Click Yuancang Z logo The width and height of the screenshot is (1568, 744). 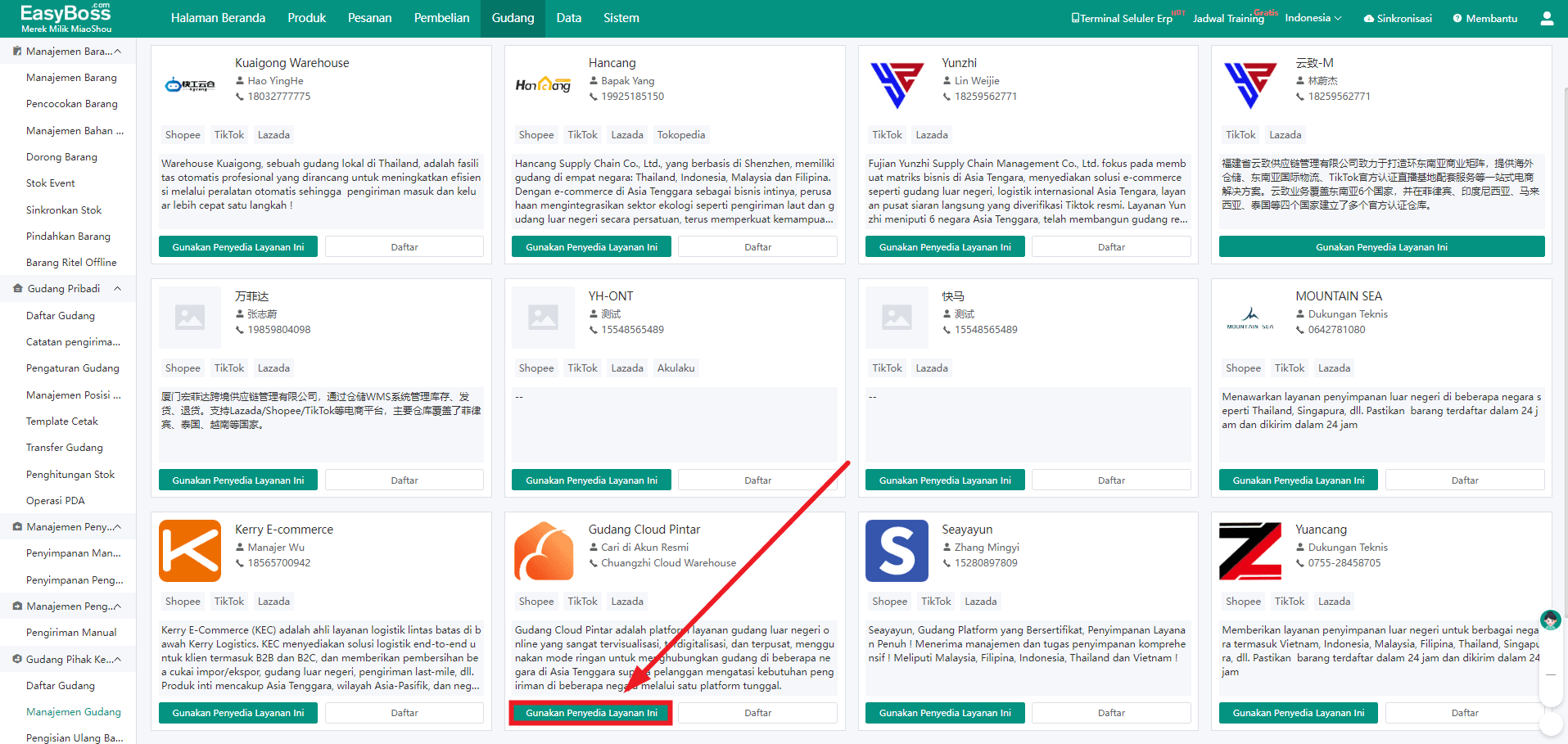click(1250, 551)
